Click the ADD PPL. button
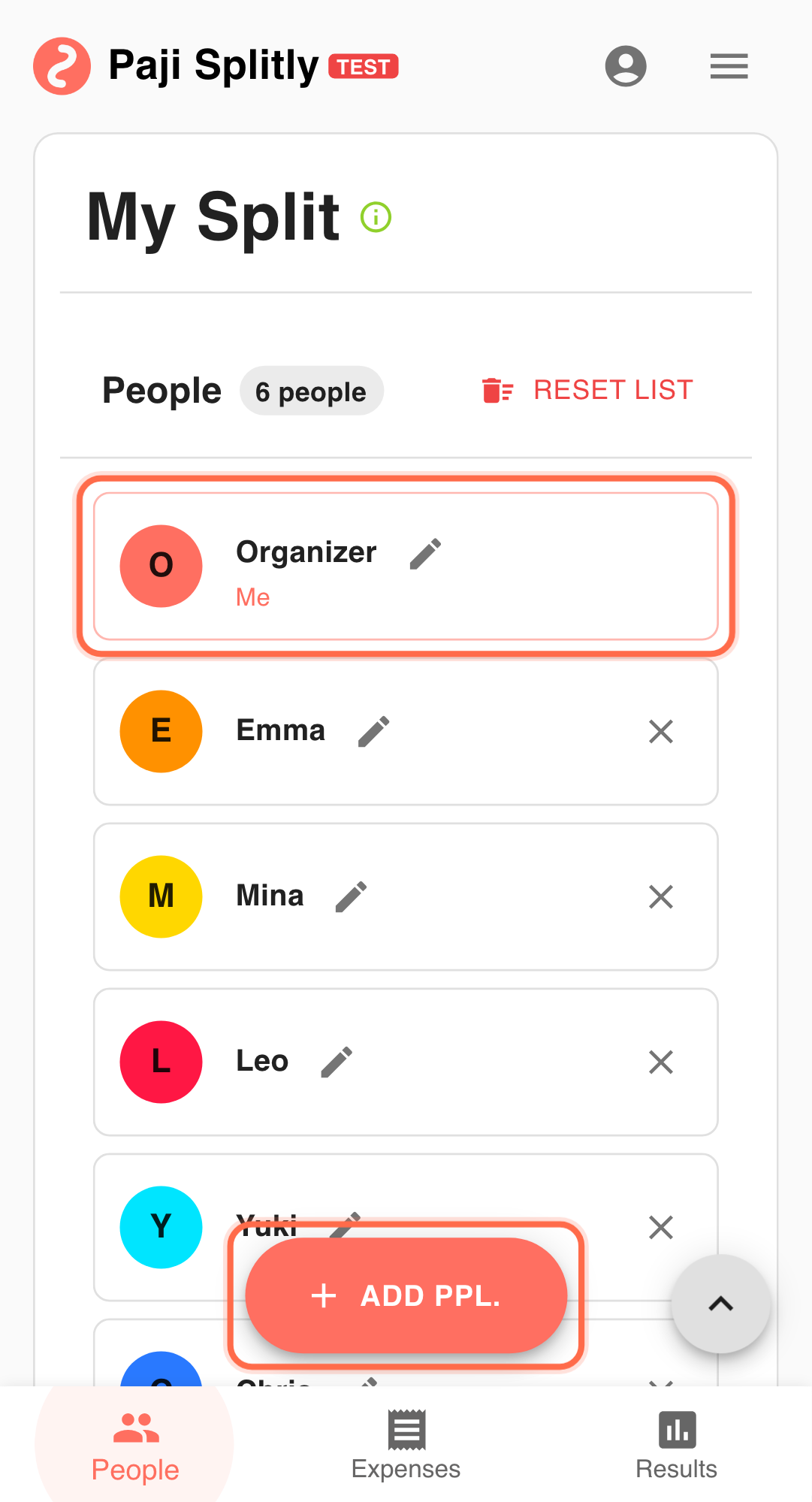Screen dimensions: 812x1502 [405, 1295]
